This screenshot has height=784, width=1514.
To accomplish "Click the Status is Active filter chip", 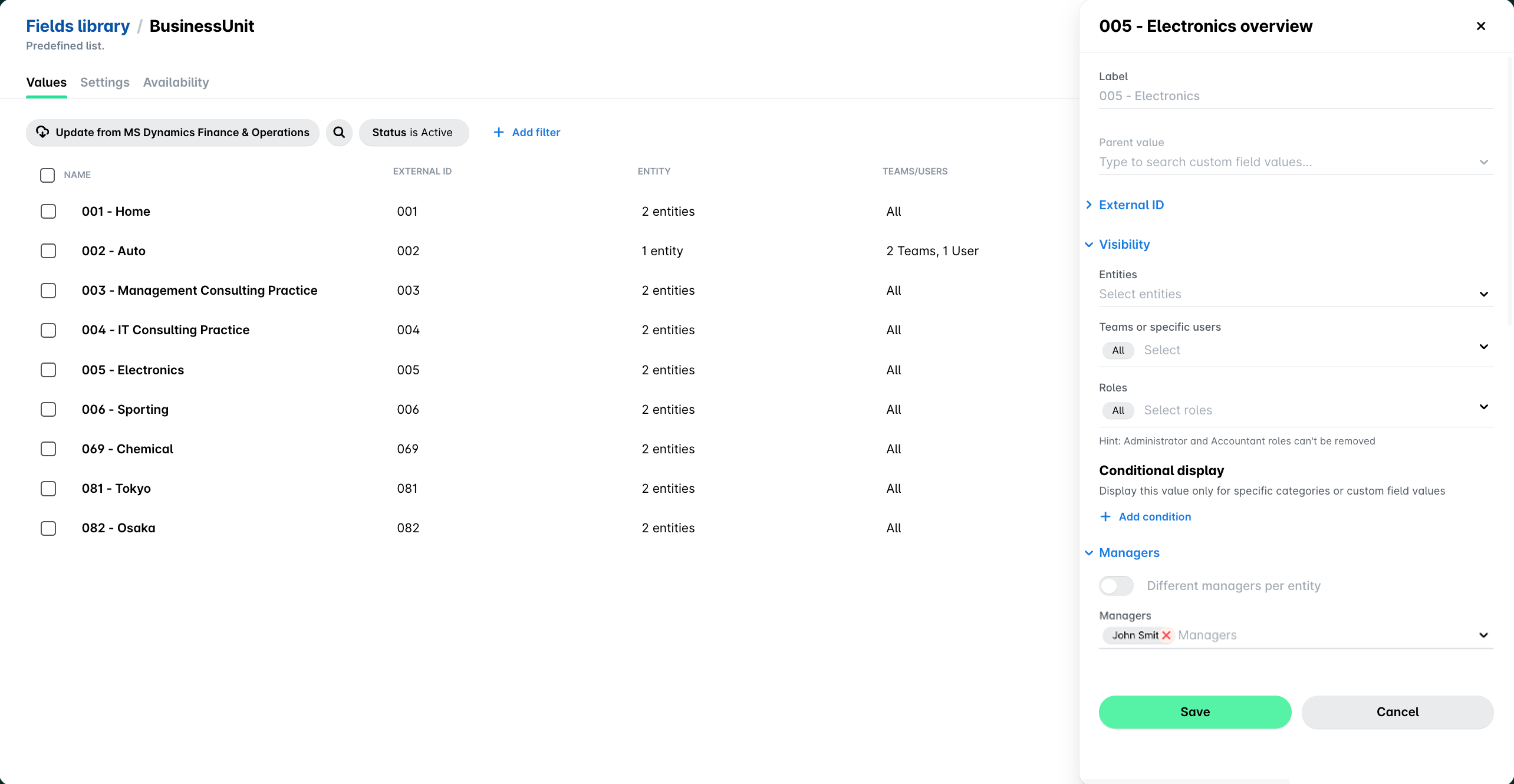I will [x=414, y=132].
